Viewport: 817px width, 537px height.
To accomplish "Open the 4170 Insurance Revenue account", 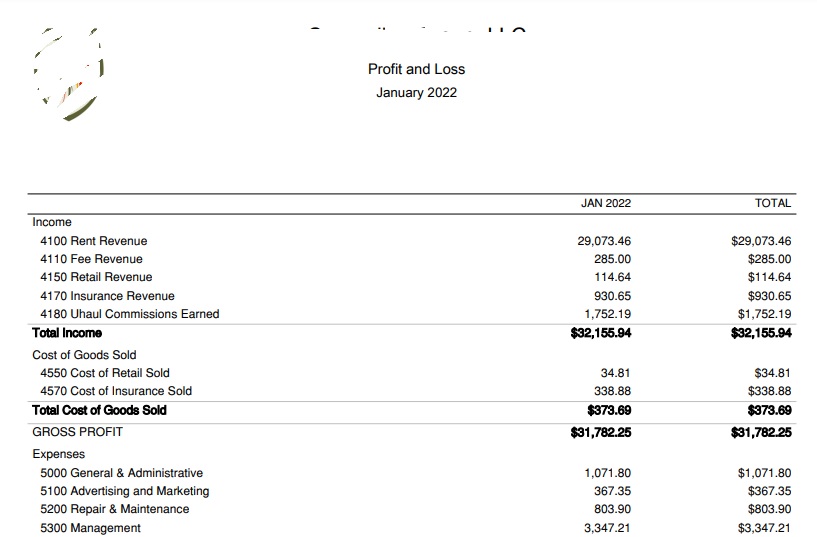I will 107,296.
